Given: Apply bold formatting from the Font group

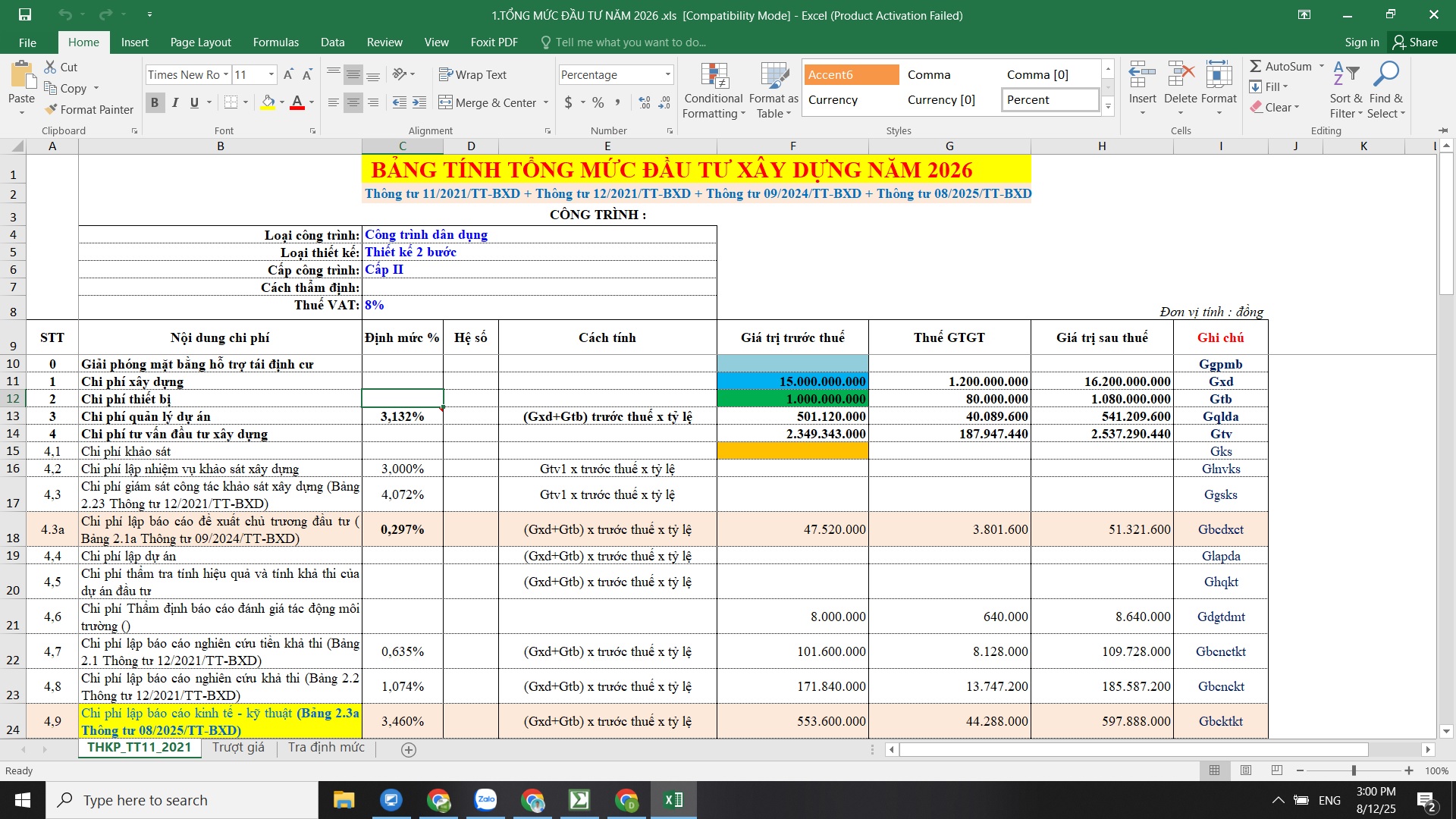Looking at the screenshot, I should click(x=155, y=102).
